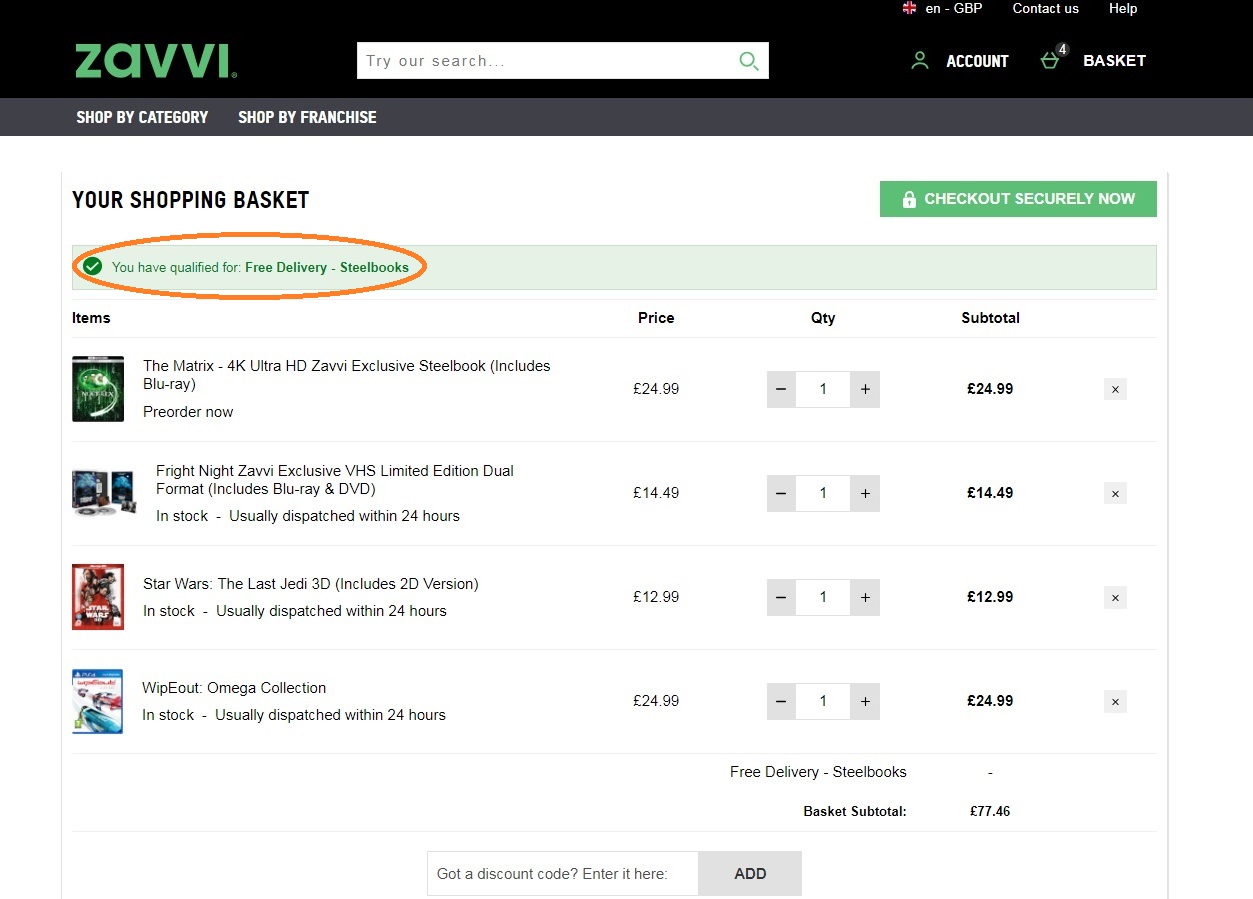Open the en - GBP language selector

(x=942, y=9)
